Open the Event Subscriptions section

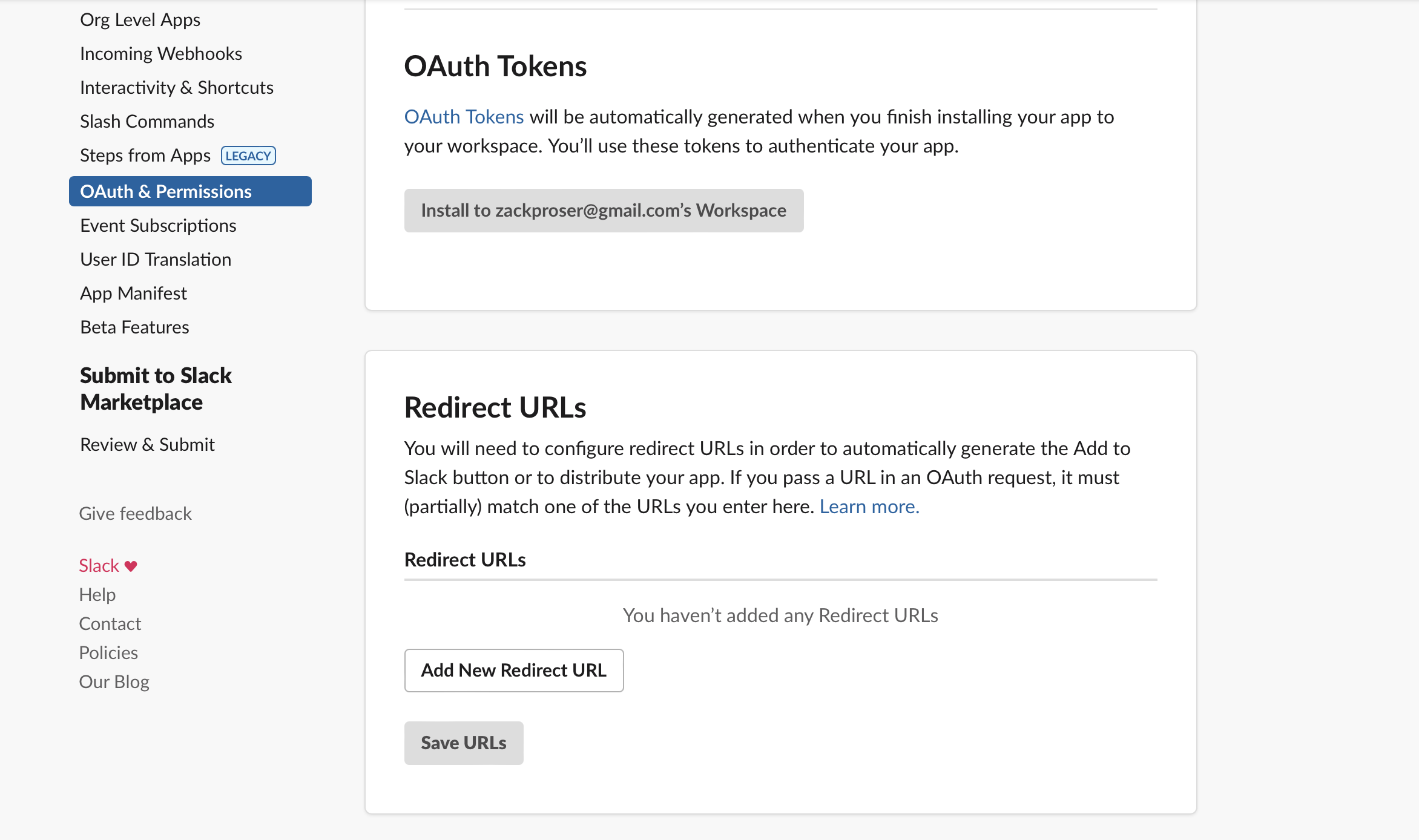[x=157, y=225]
